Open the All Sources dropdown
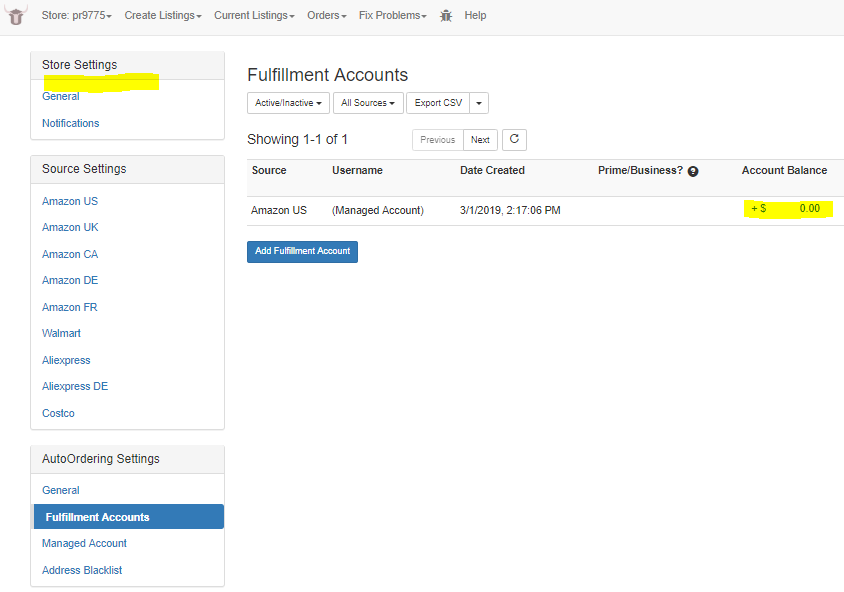 (x=368, y=103)
